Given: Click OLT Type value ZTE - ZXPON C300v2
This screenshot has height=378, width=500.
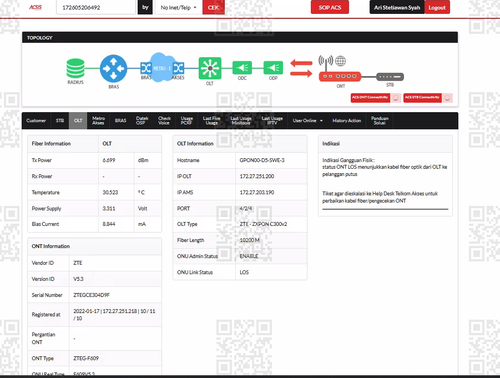Looking at the screenshot, I should coord(263,224).
